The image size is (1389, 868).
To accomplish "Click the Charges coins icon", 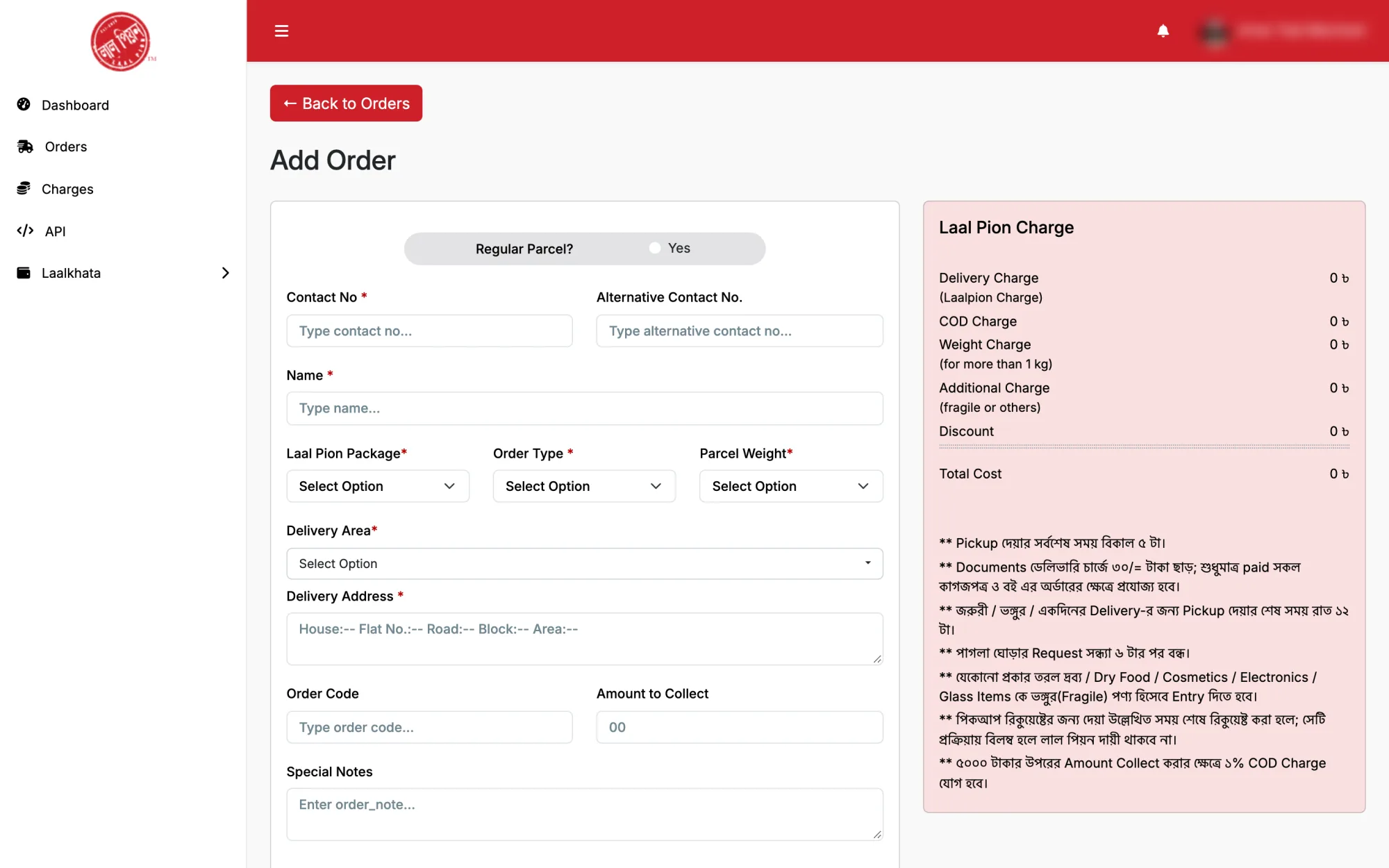I will [24, 188].
